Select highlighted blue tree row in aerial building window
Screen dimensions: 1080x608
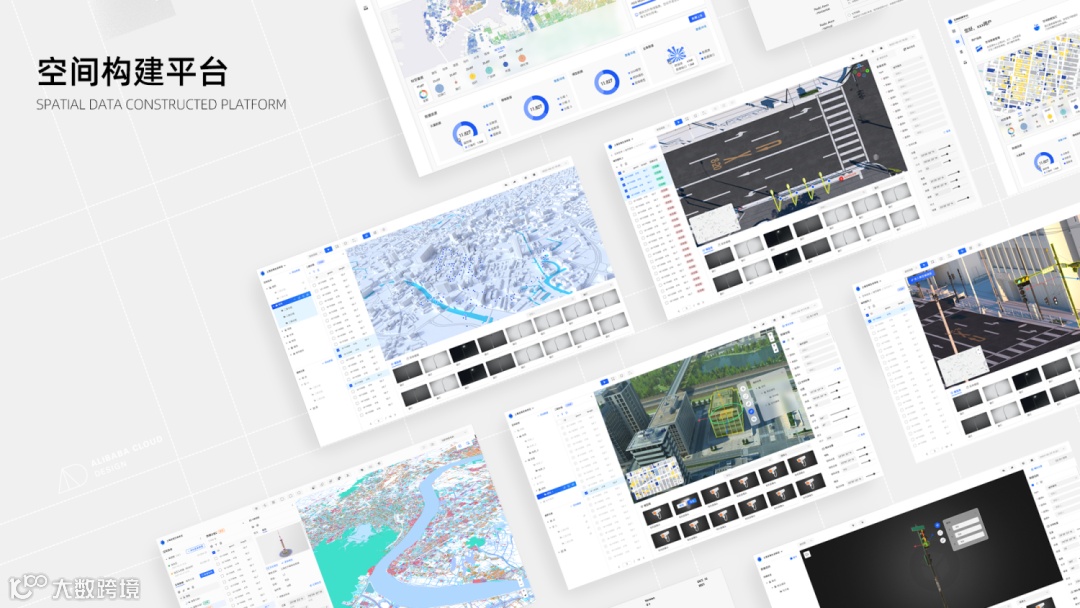[559, 490]
